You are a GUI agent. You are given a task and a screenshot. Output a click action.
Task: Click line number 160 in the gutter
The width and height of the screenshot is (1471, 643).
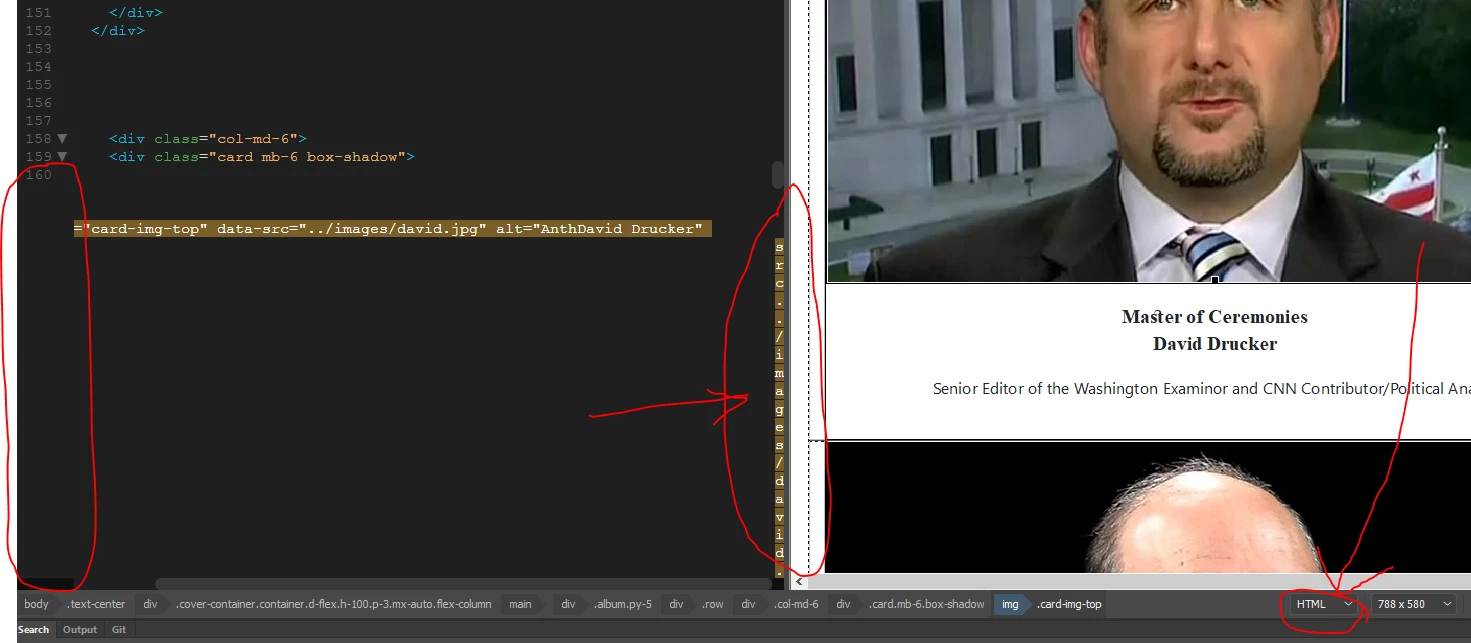pos(38,175)
